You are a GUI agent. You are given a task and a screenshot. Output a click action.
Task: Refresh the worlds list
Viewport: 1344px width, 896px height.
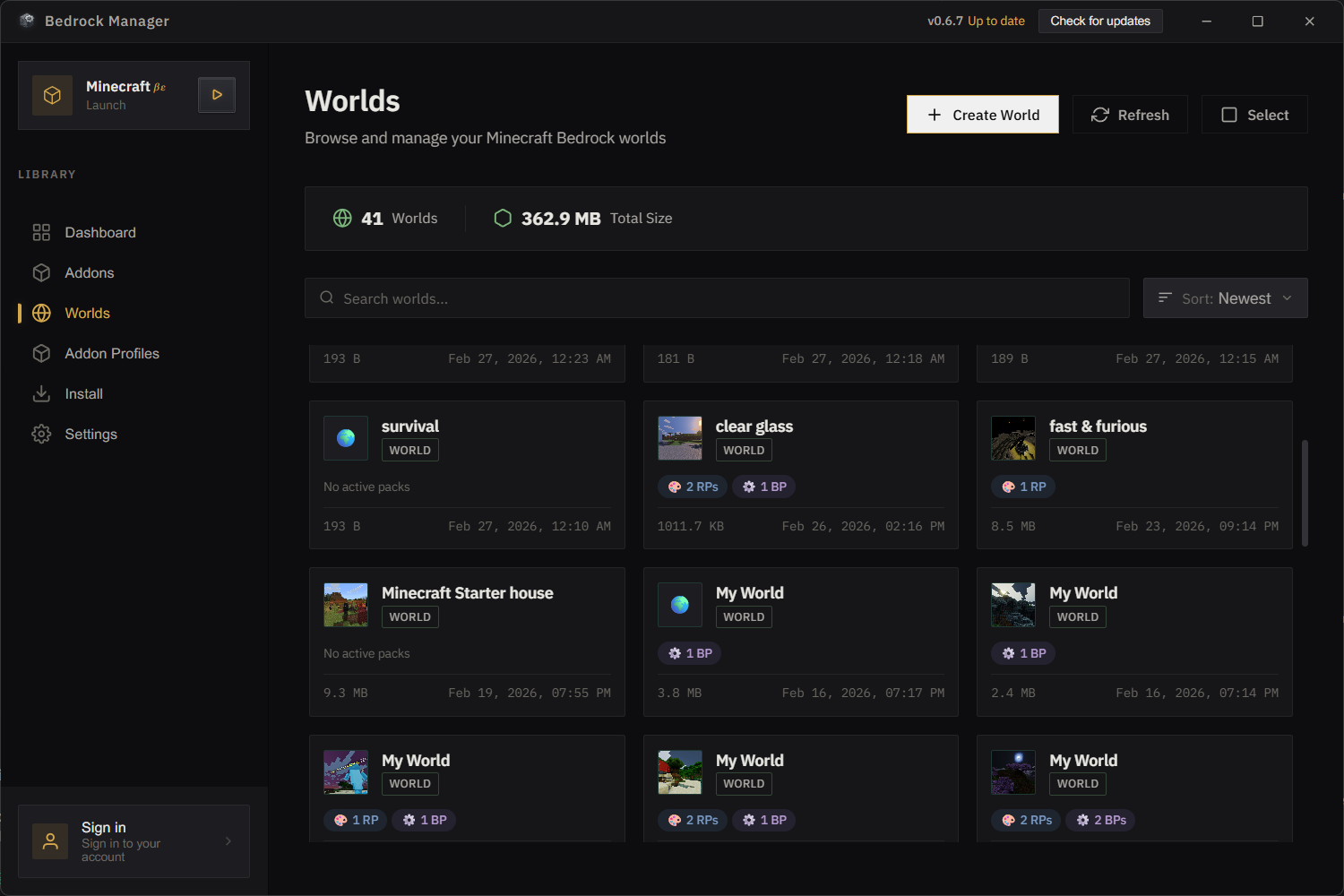1130,115
